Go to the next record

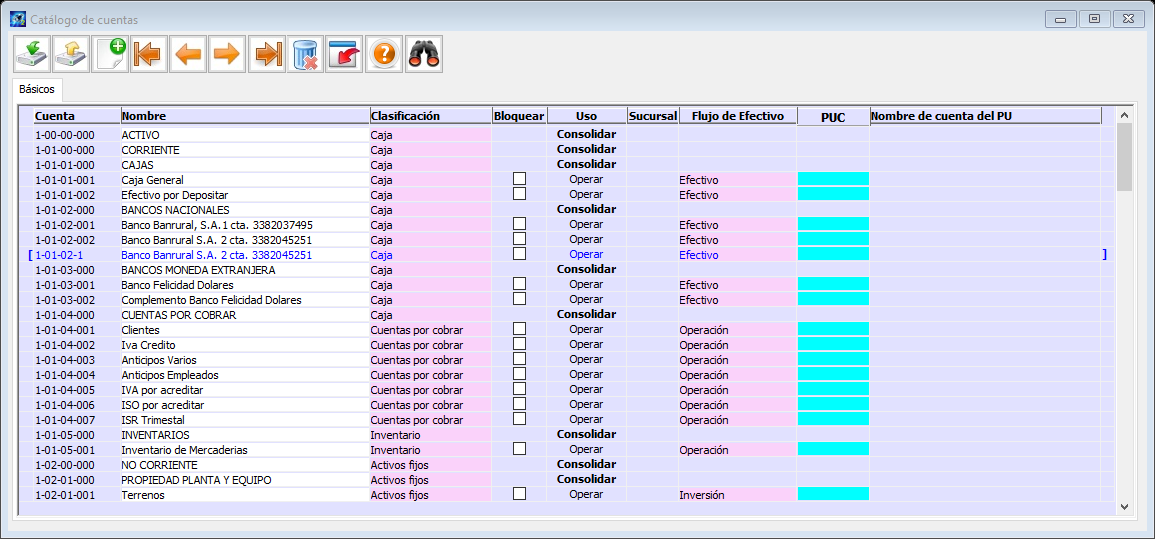point(227,54)
